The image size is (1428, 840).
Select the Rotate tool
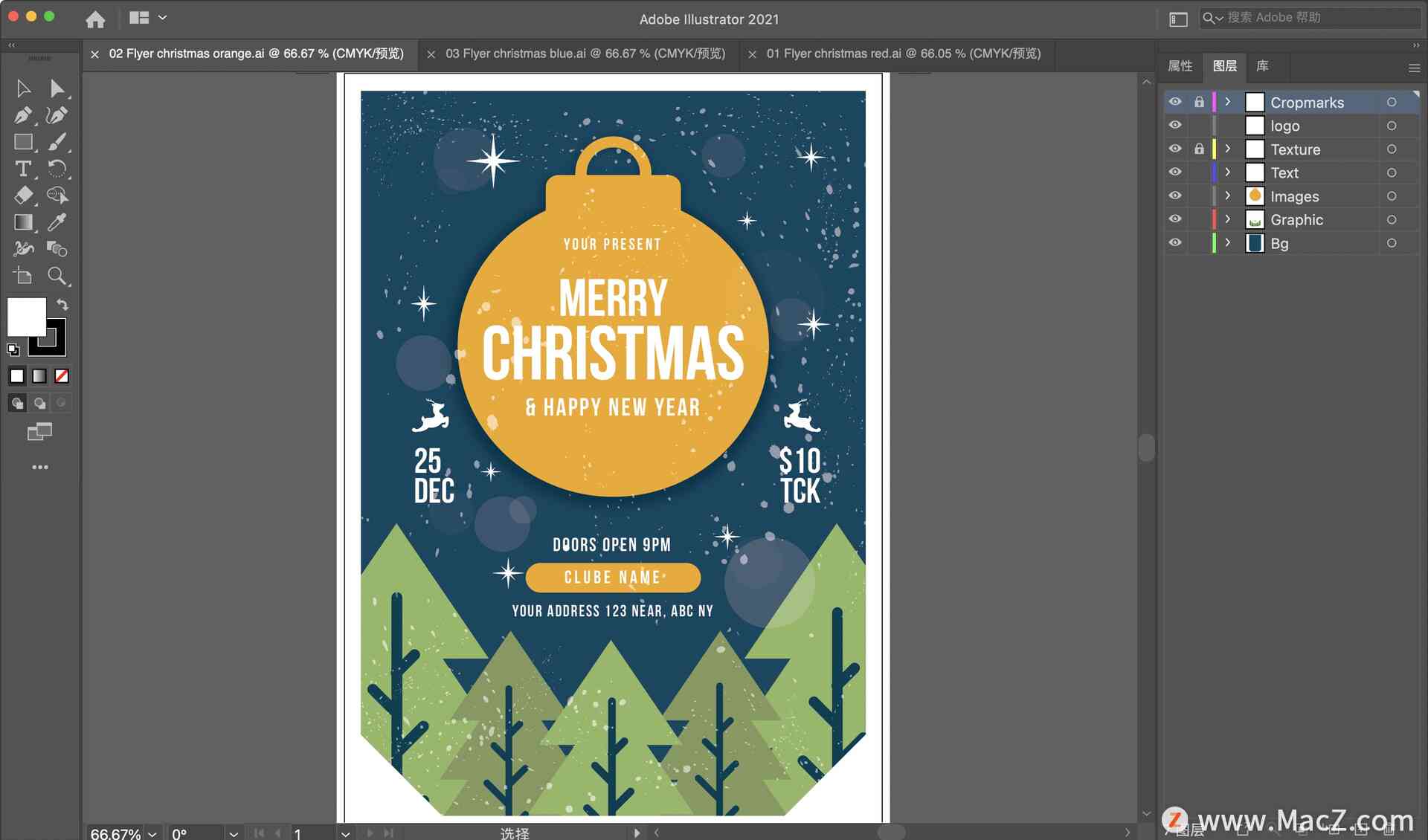pyautogui.click(x=57, y=168)
